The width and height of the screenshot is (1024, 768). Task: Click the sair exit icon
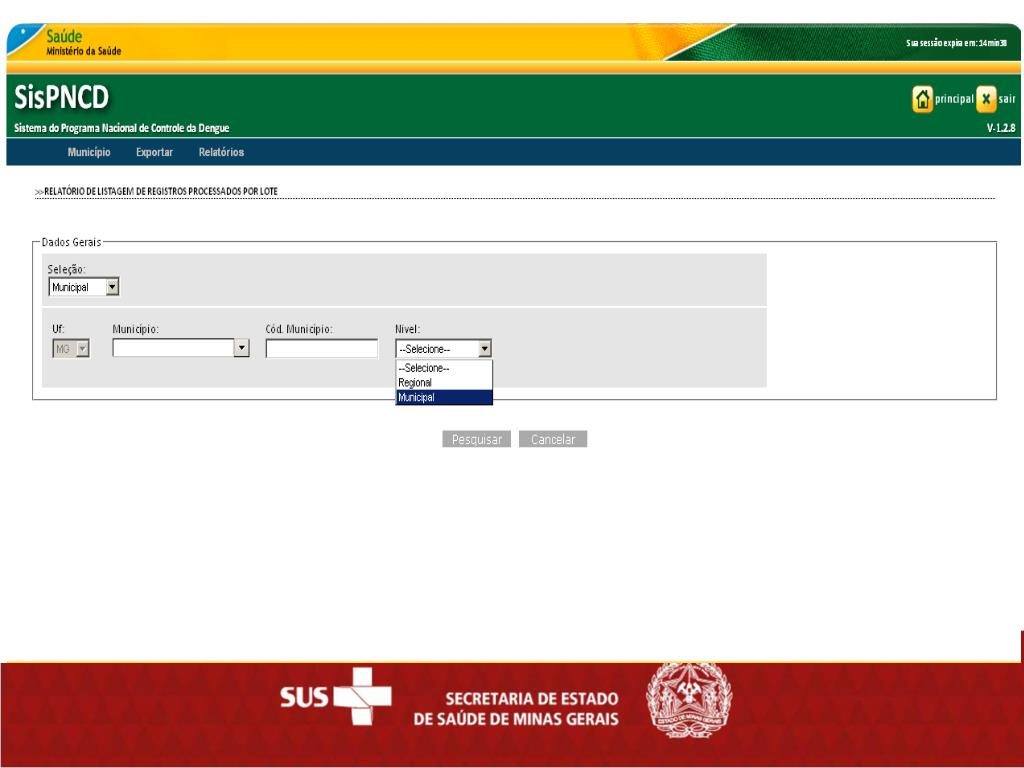coord(986,99)
